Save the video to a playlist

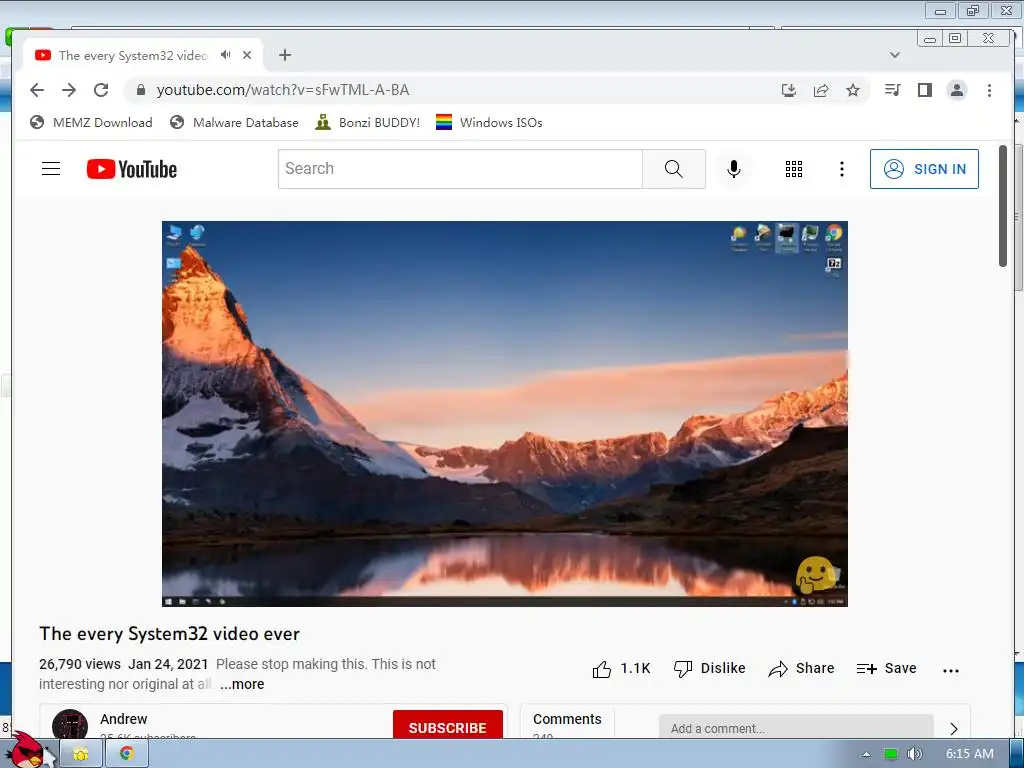pyautogui.click(x=886, y=669)
